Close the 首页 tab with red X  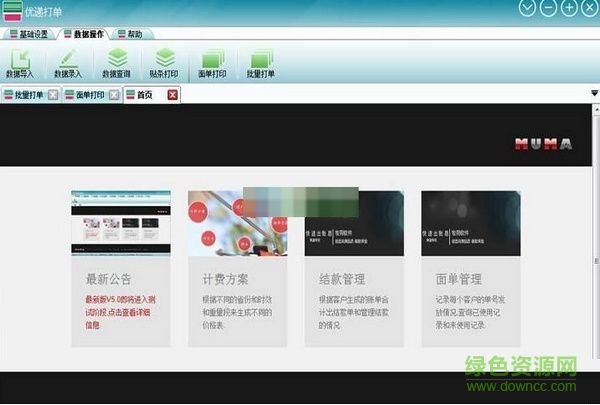173,95
